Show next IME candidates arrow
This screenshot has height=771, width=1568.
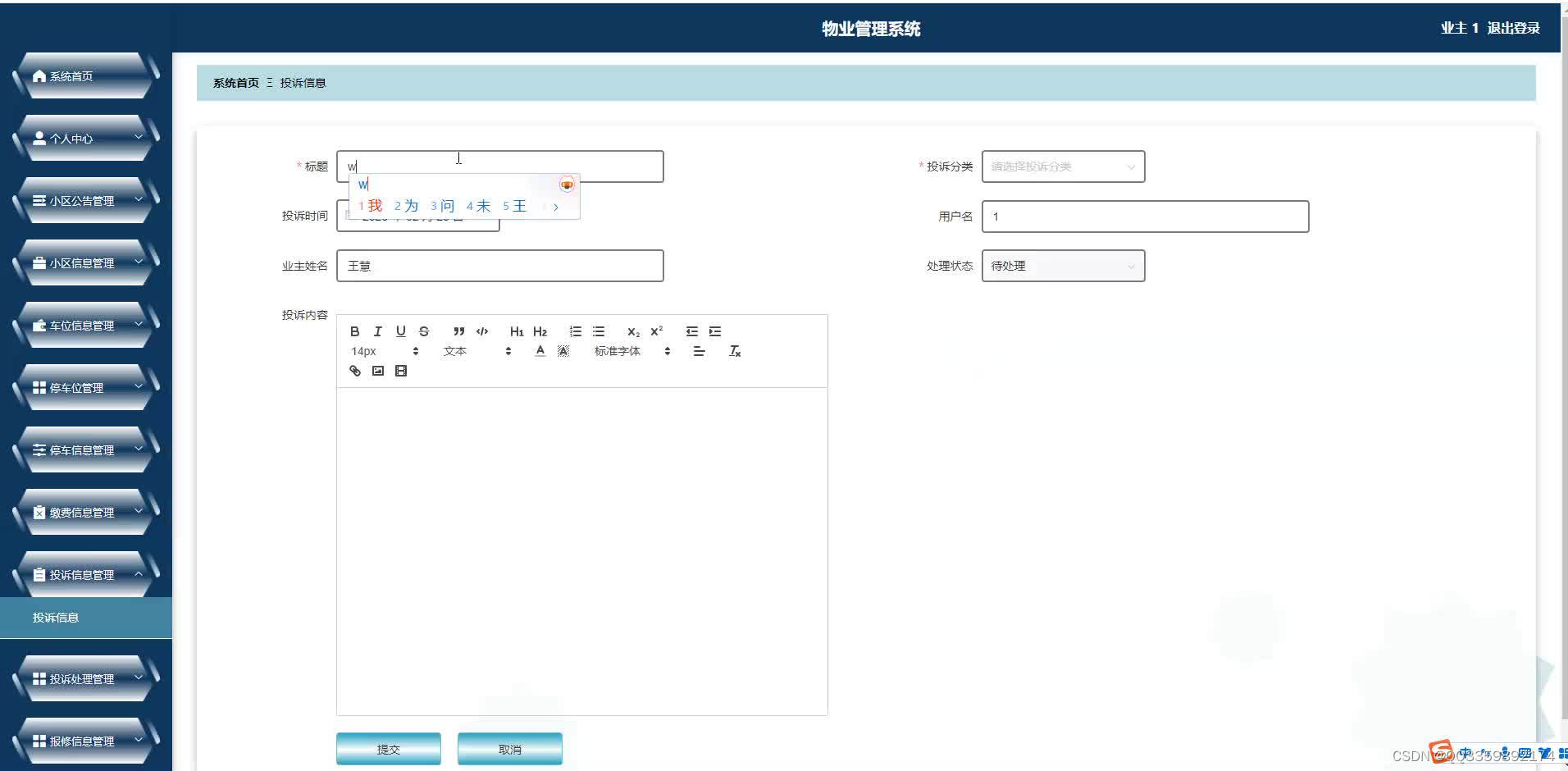(x=555, y=207)
